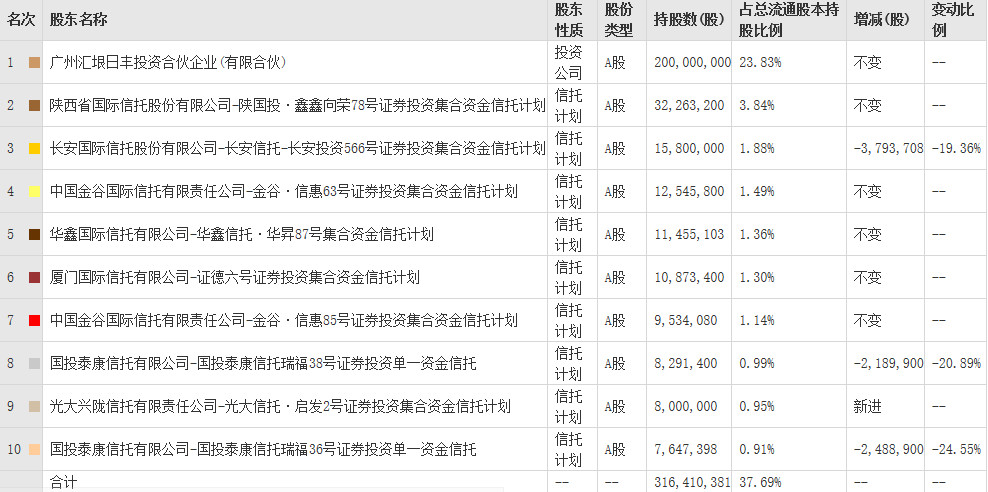The width and height of the screenshot is (988, 492).
Task: Click the 占总流通股本持股比例 column header
Action: [790, 20]
